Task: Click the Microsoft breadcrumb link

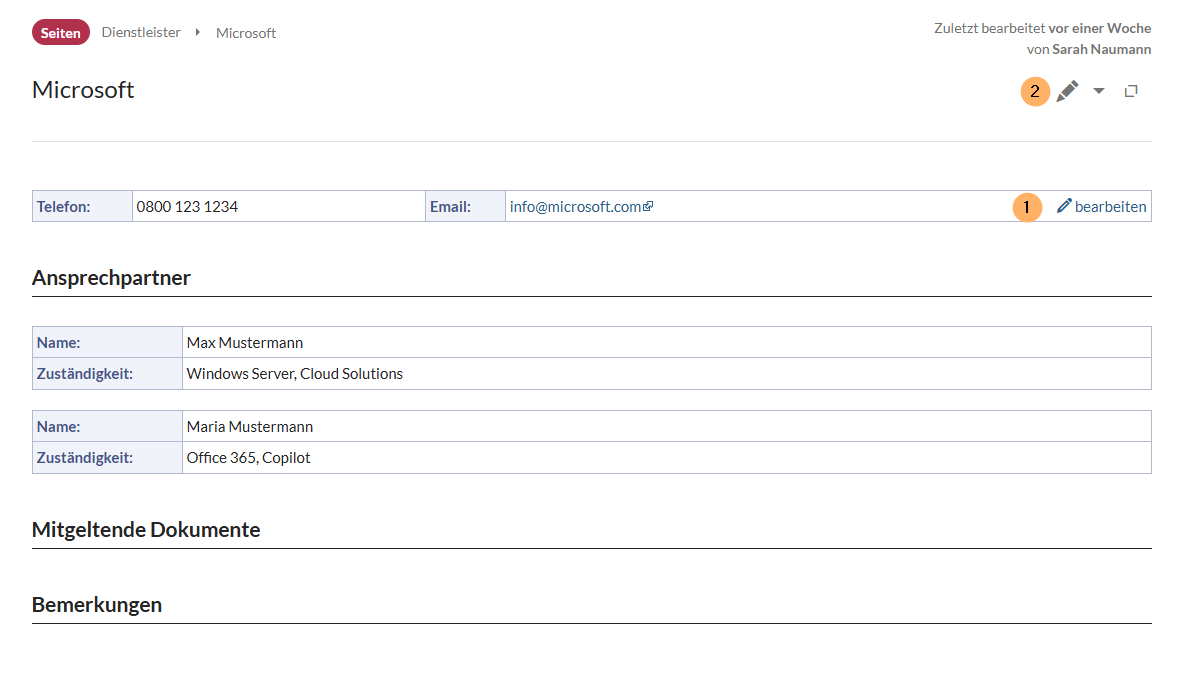Action: (245, 33)
